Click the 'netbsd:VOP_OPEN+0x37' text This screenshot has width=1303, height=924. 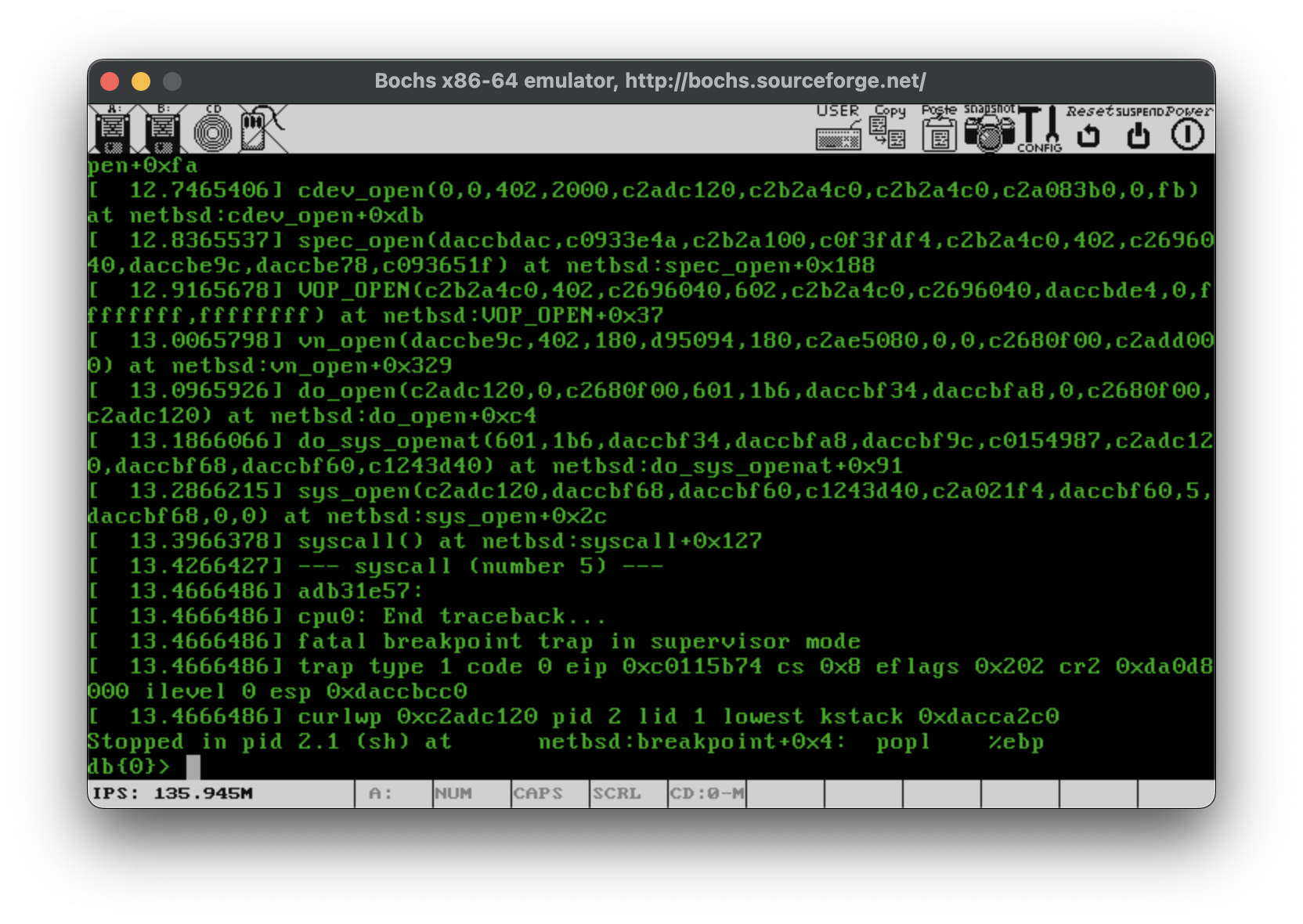pyautogui.click(x=522, y=316)
